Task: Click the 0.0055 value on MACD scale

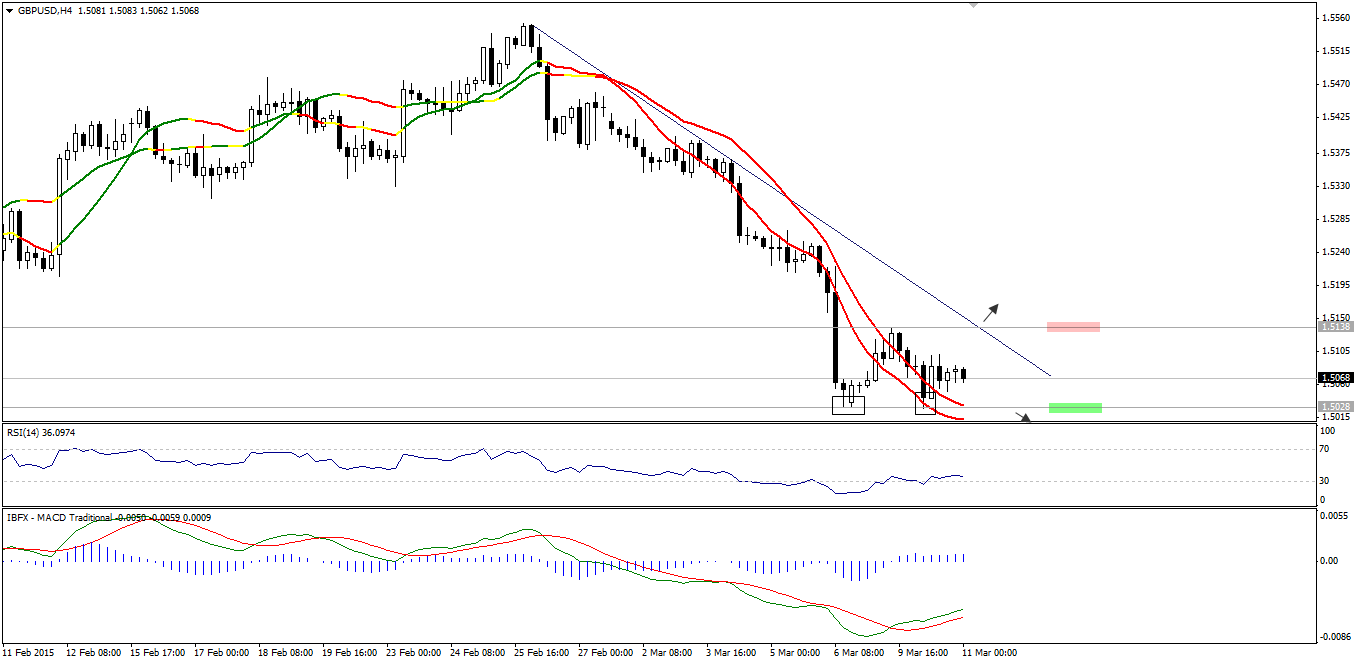Action: (1333, 514)
